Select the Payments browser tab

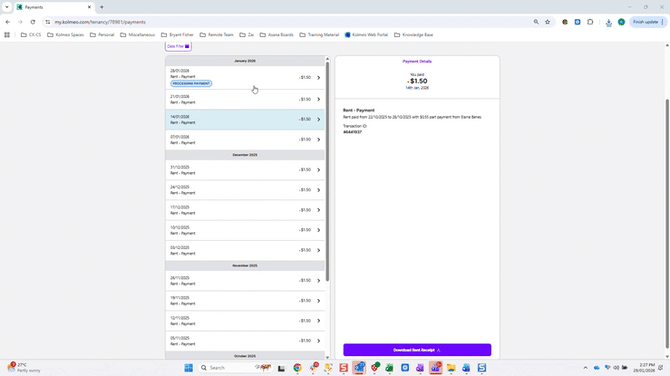(54, 7)
